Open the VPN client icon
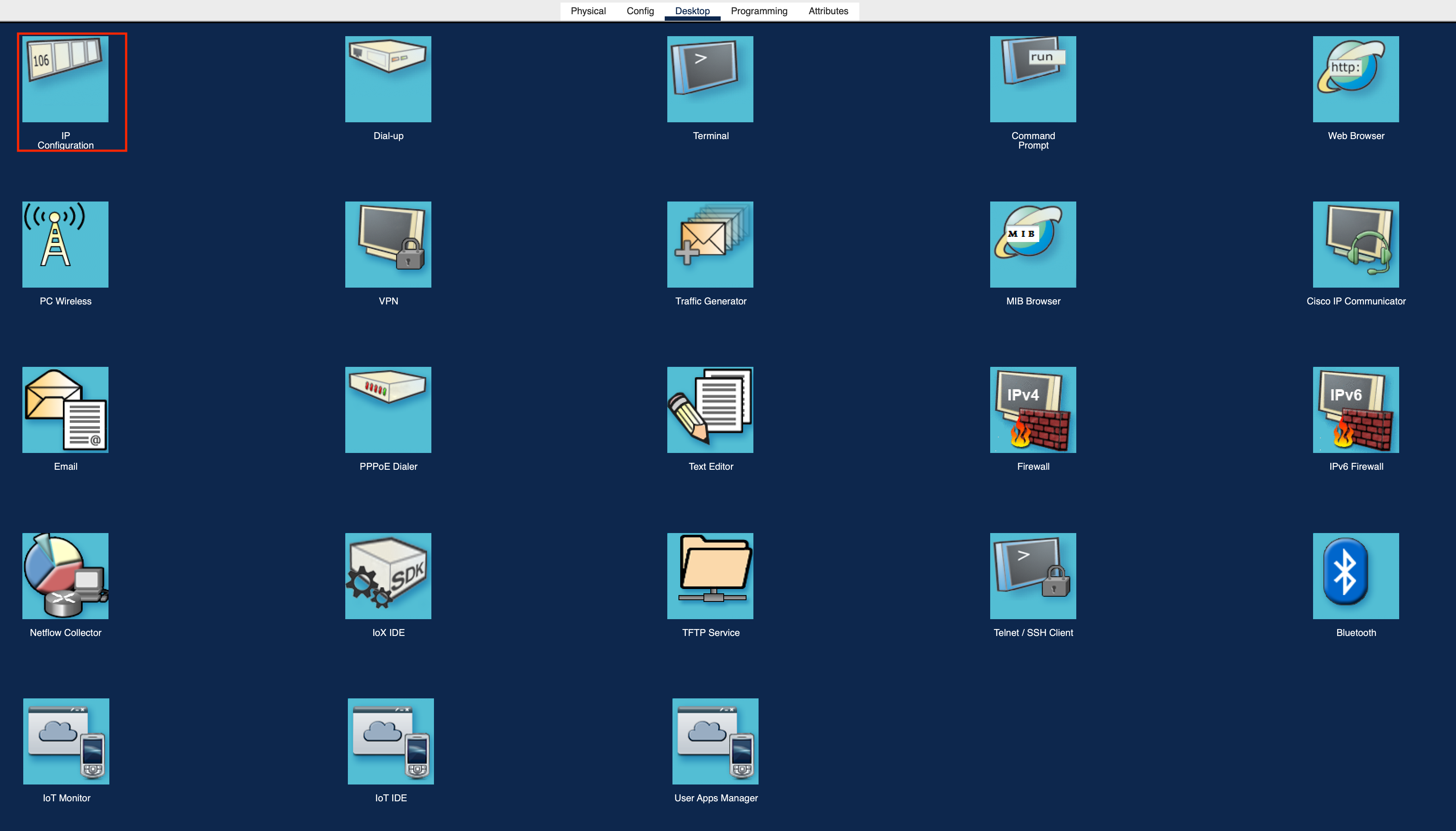1456x831 pixels. (x=388, y=244)
